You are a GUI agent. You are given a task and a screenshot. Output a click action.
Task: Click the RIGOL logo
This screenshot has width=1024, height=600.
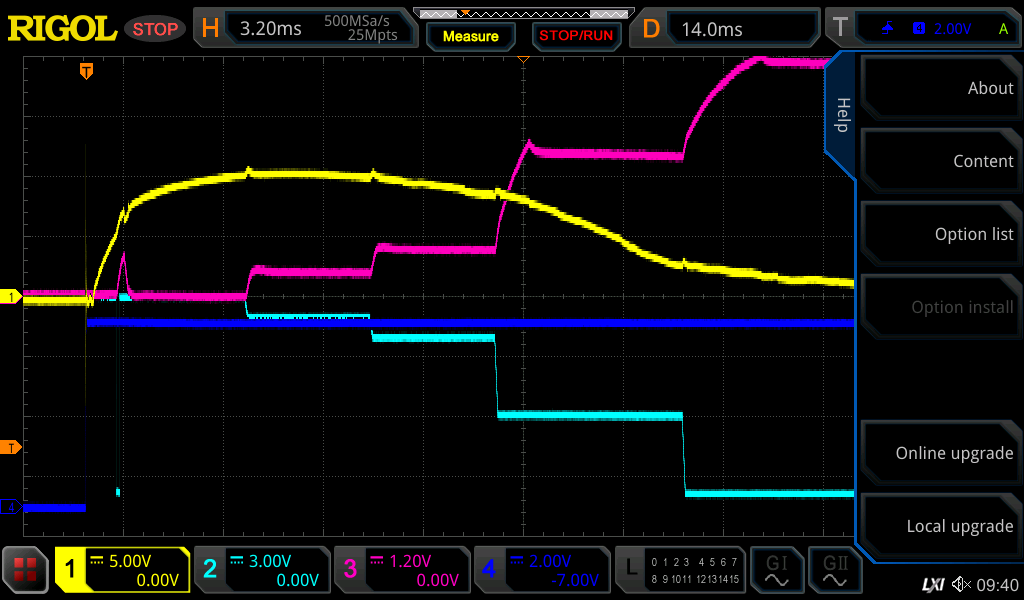point(62,28)
